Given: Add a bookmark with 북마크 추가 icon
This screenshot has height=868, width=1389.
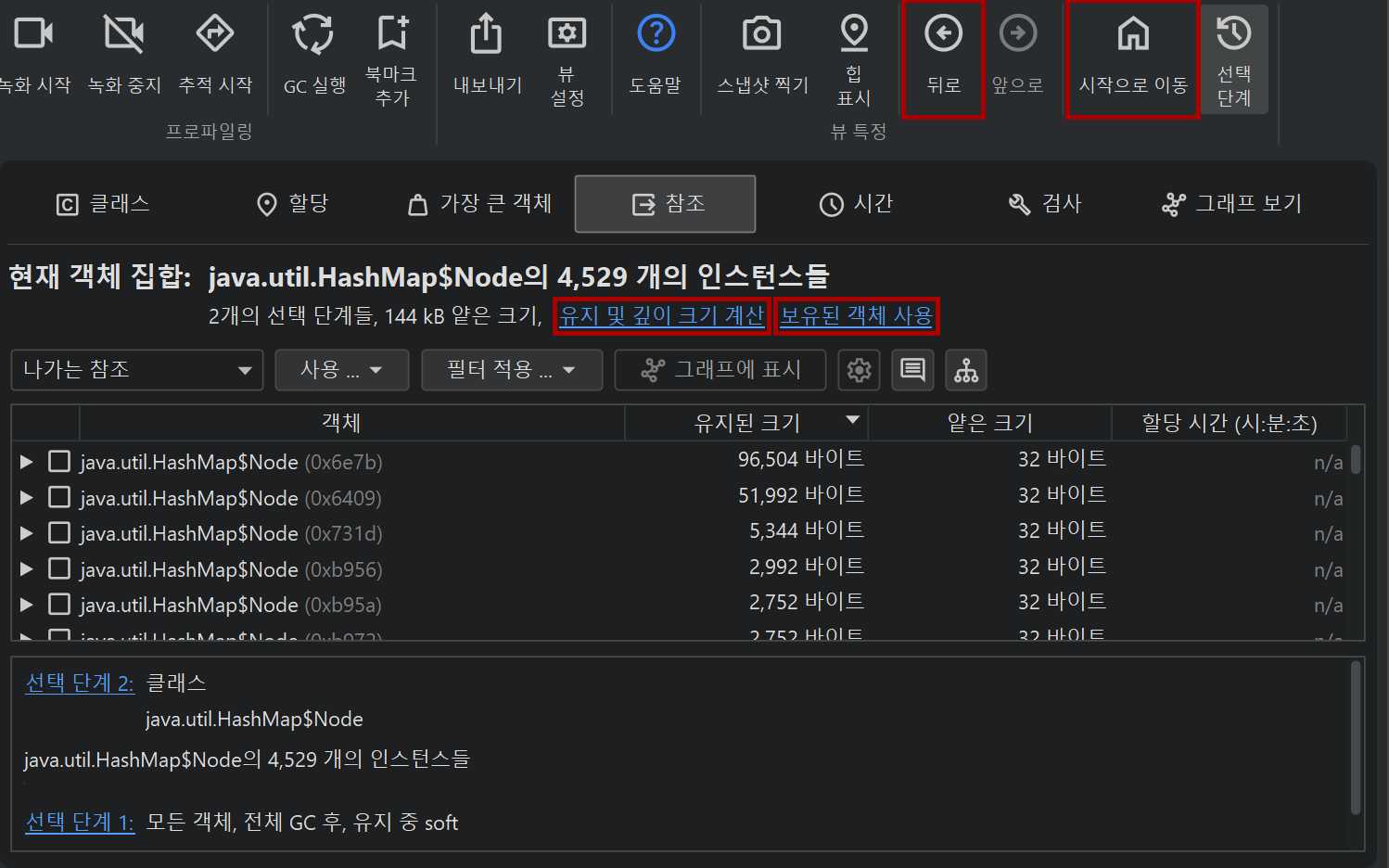Looking at the screenshot, I should click(392, 33).
